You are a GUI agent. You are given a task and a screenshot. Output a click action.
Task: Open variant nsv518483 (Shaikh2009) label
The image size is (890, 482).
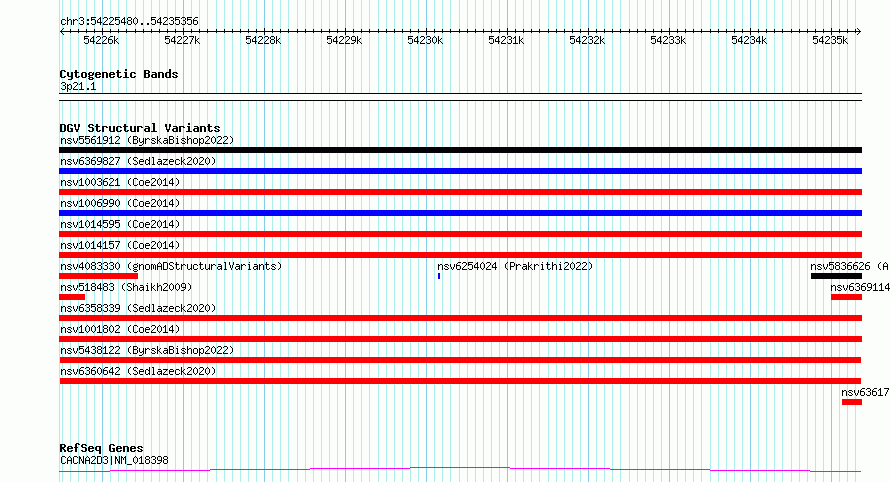(x=126, y=287)
